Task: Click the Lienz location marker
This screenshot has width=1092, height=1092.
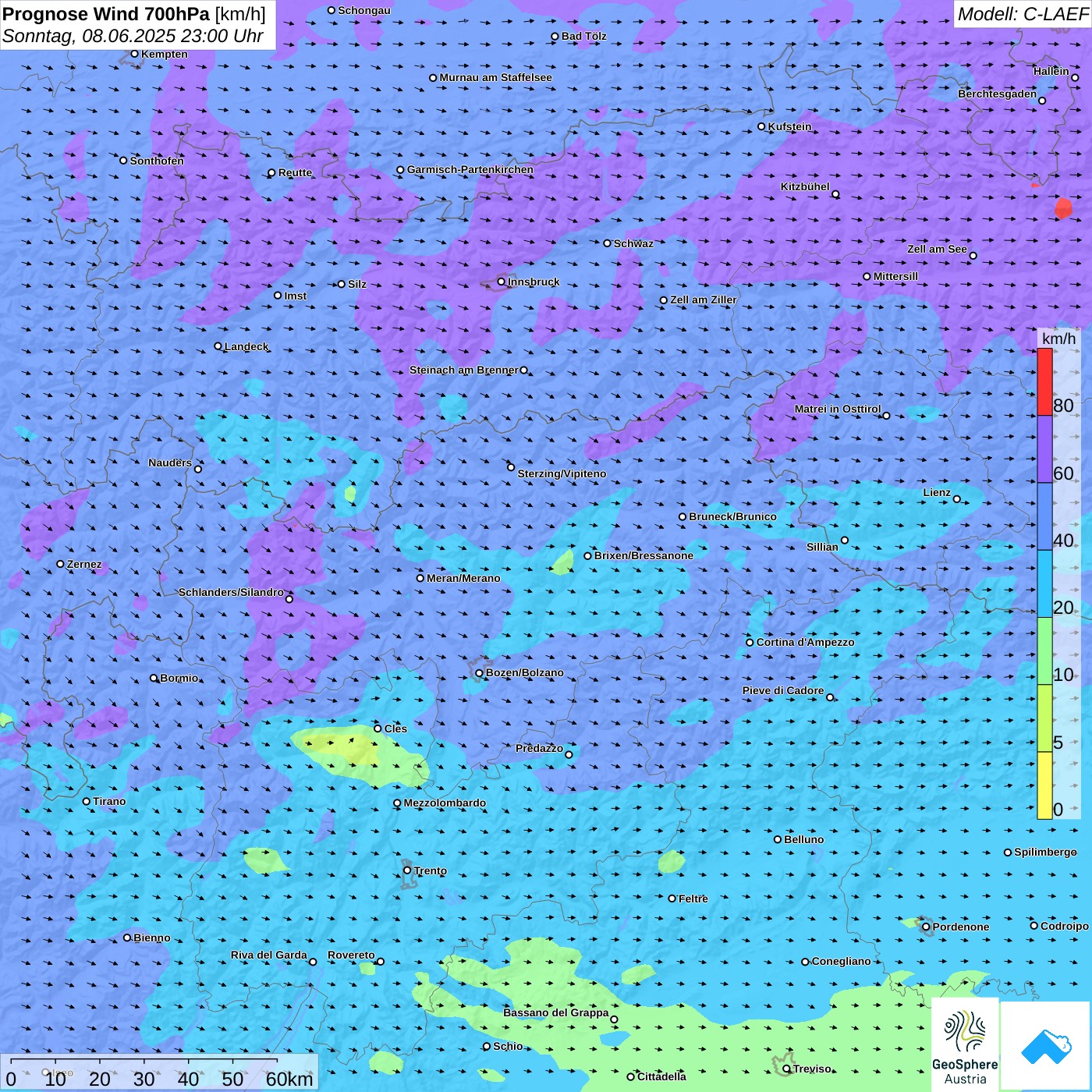Action: coord(957,499)
